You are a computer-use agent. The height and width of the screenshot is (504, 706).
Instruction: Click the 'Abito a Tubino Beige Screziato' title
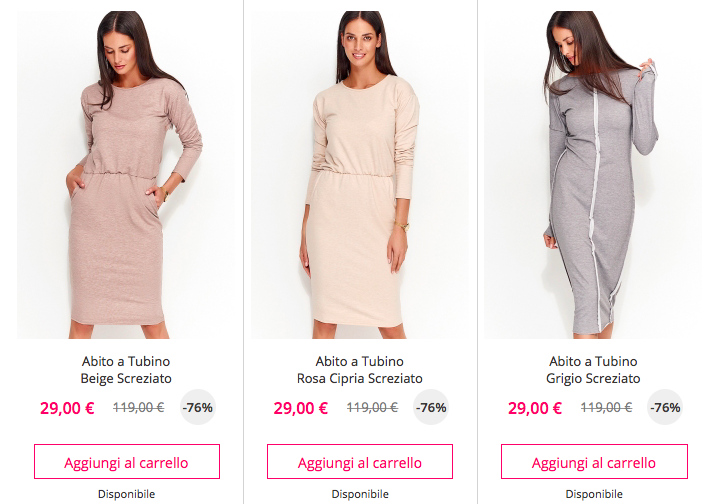tap(126, 370)
